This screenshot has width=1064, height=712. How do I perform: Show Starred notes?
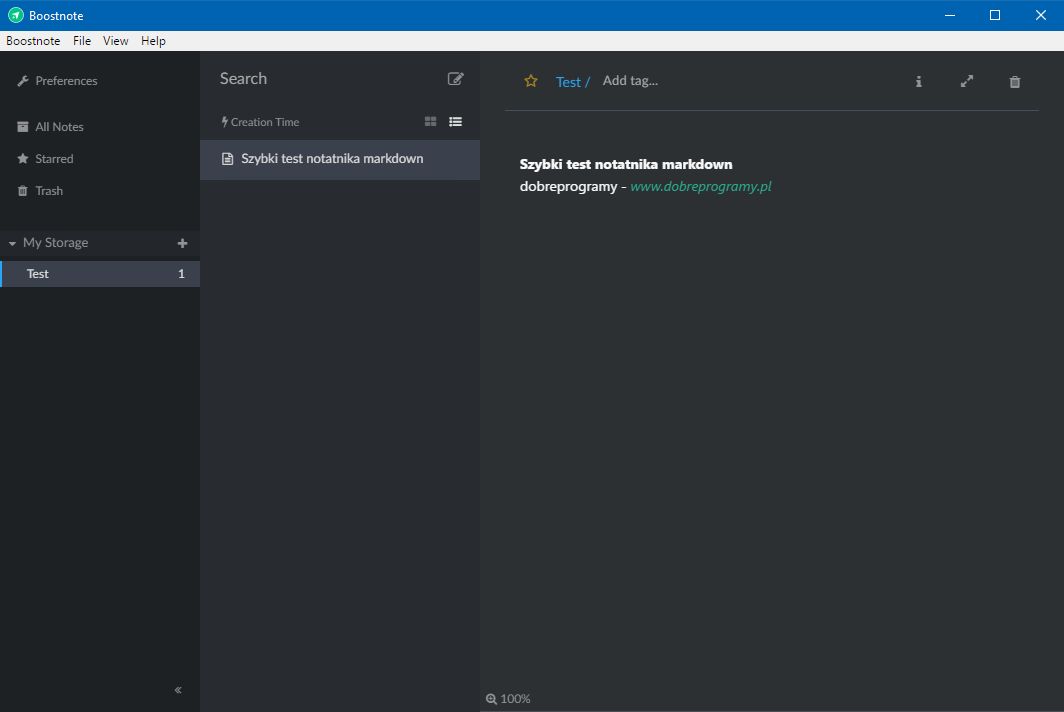pos(45,159)
